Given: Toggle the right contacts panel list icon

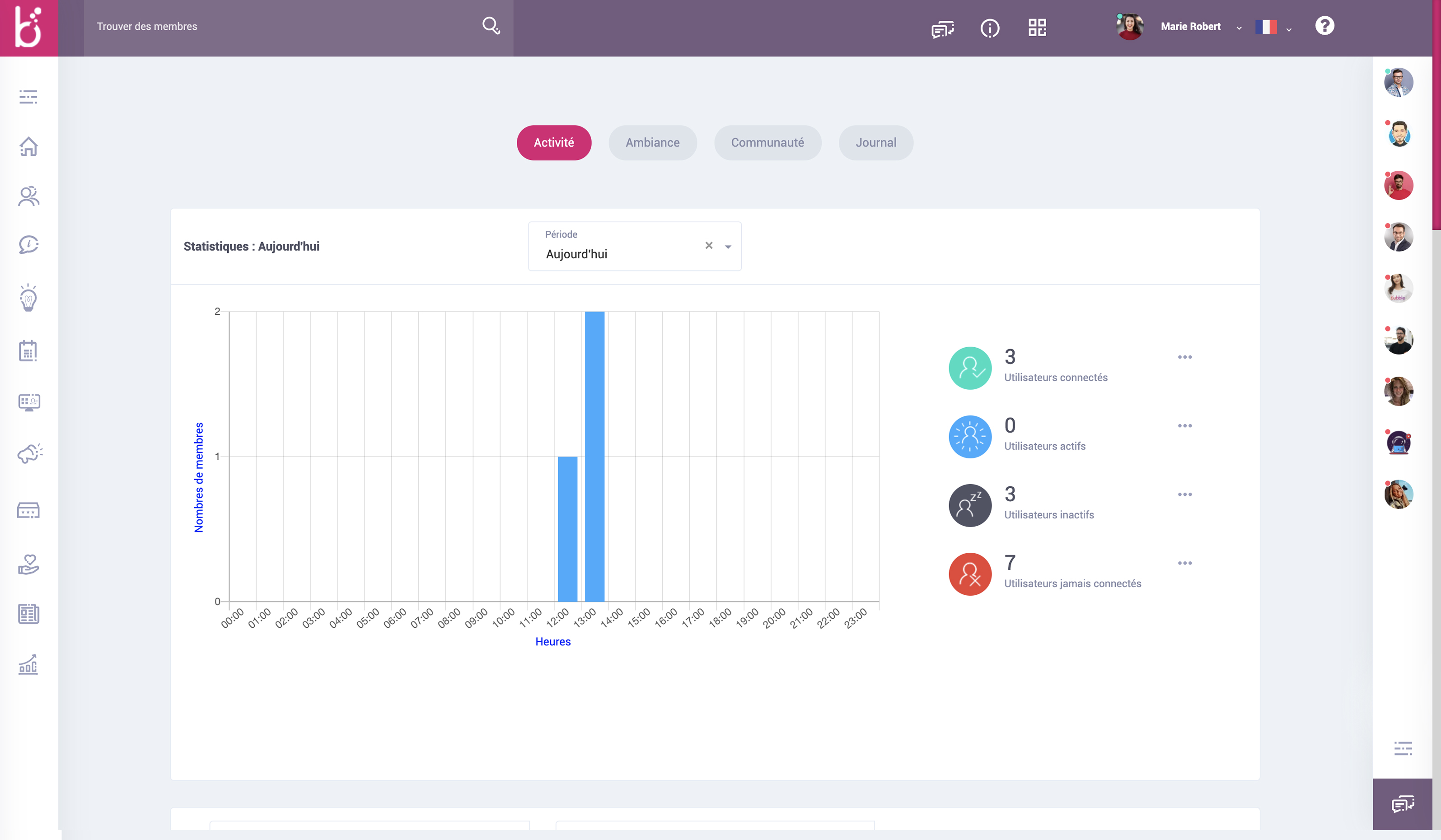Looking at the screenshot, I should (x=1403, y=748).
